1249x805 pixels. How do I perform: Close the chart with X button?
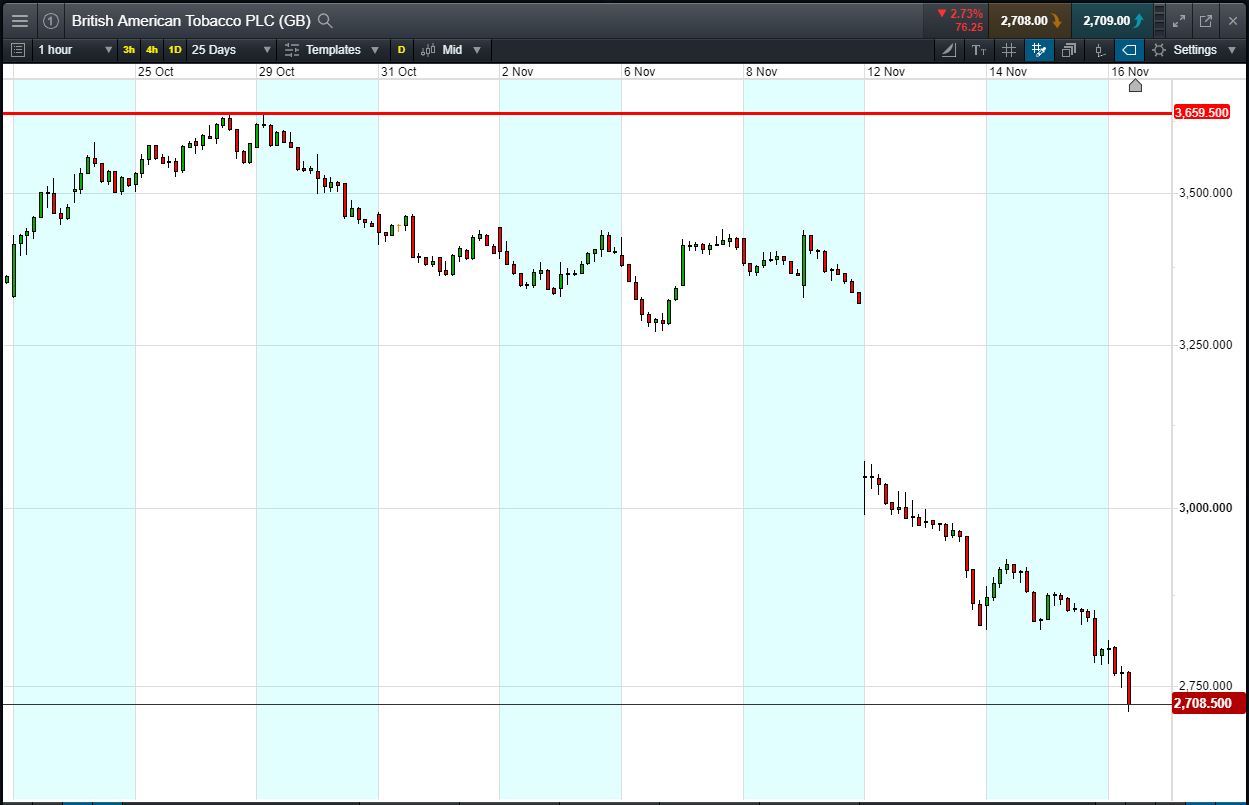tap(1232, 20)
